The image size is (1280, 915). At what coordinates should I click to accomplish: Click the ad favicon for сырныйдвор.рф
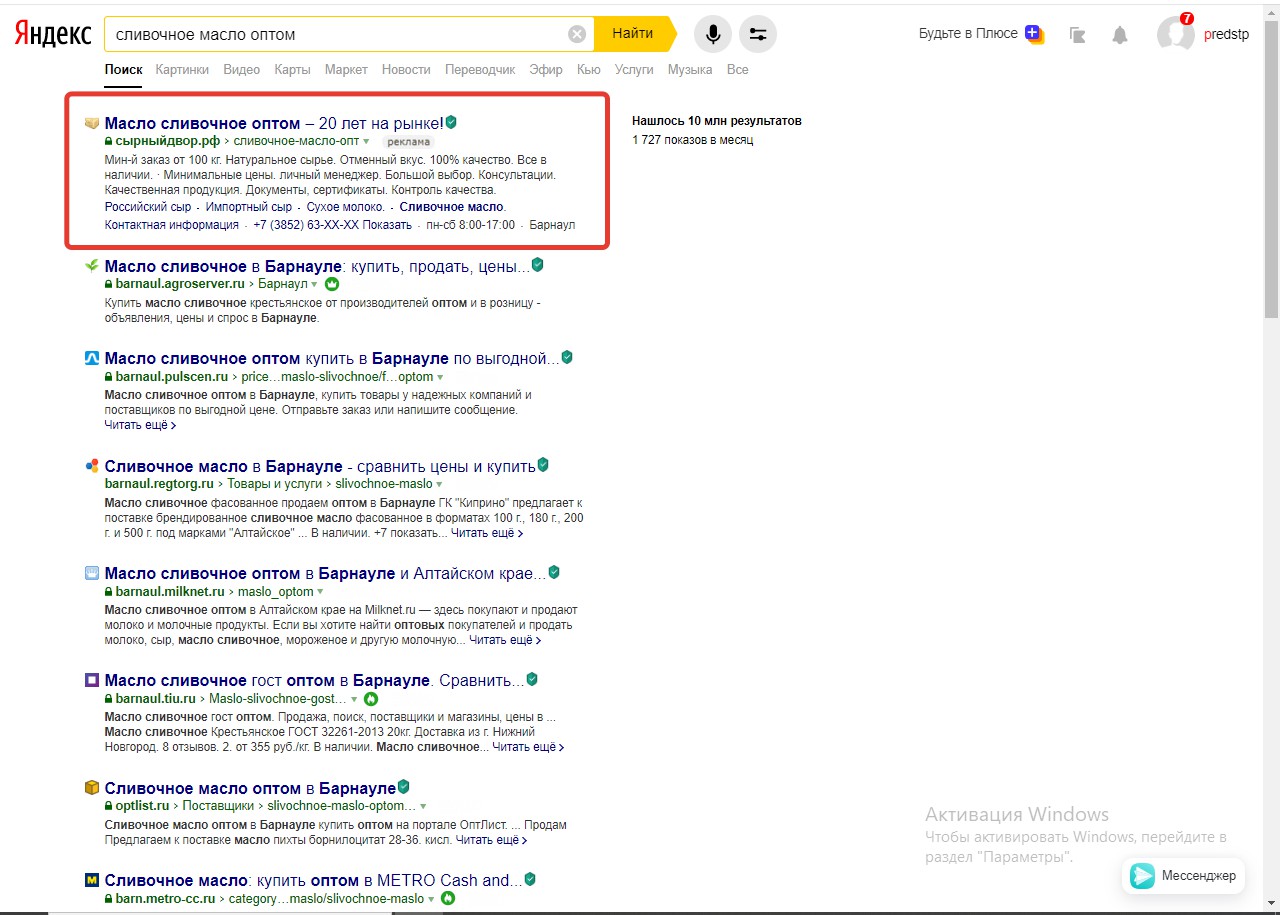point(92,123)
